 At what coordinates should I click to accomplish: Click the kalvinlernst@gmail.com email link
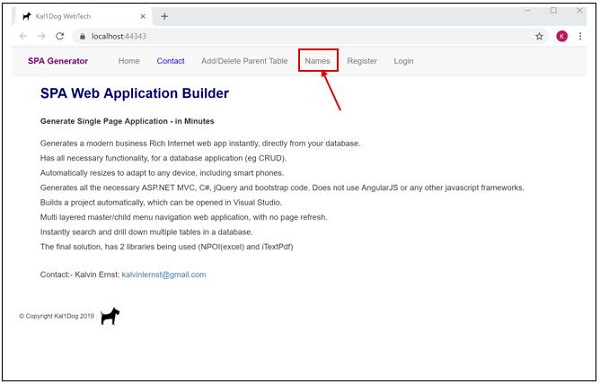click(164, 275)
